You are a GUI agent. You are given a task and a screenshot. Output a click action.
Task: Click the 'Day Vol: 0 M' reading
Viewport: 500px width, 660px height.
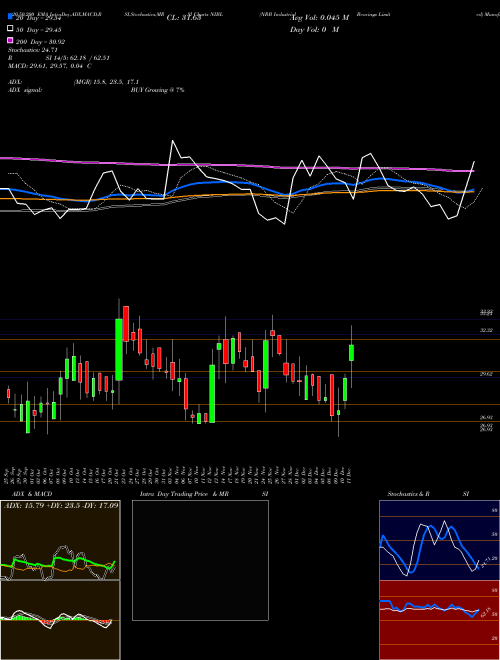coord(314,29)
